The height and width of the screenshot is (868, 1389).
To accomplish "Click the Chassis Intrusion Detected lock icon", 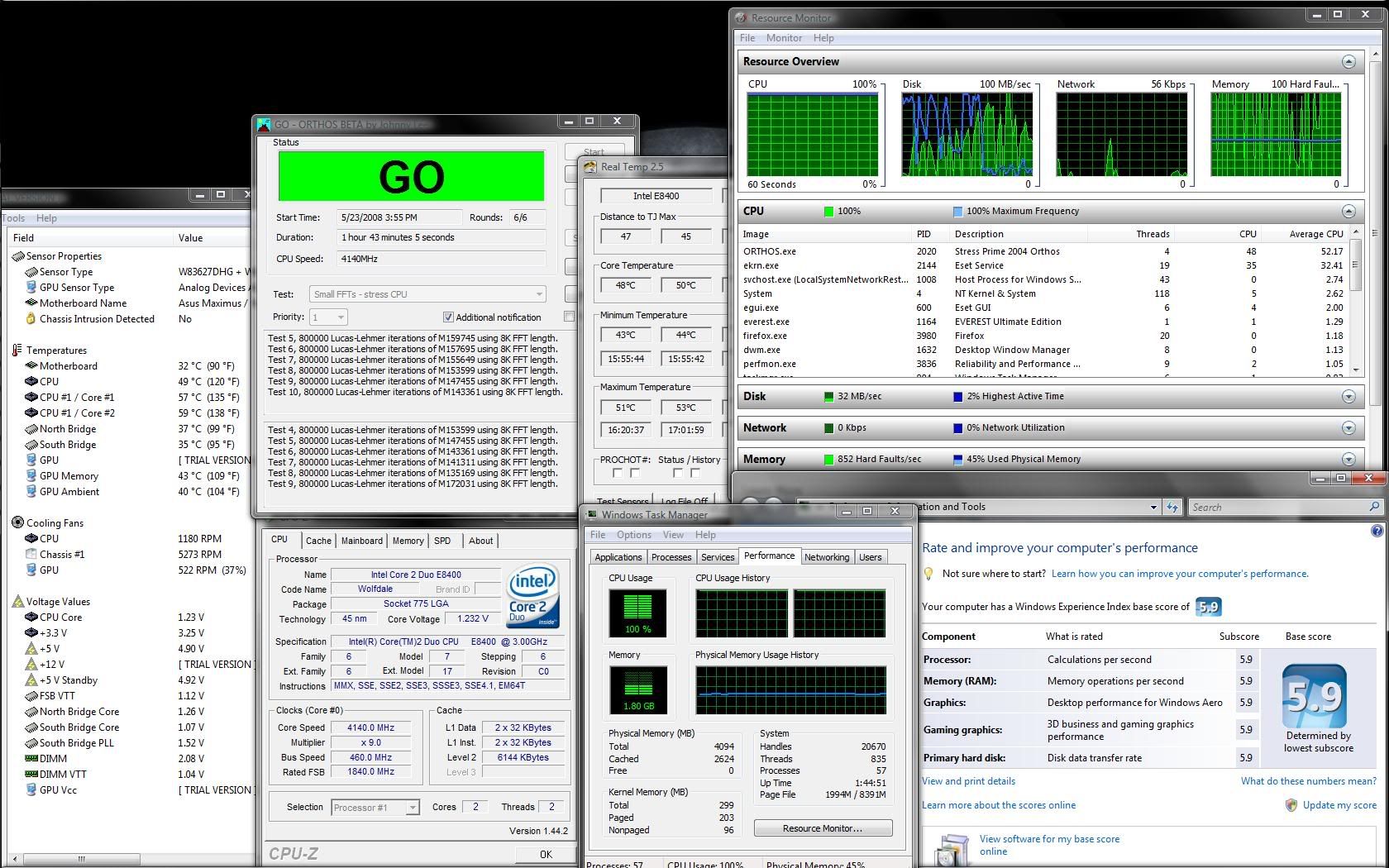I will click(31, 319).
